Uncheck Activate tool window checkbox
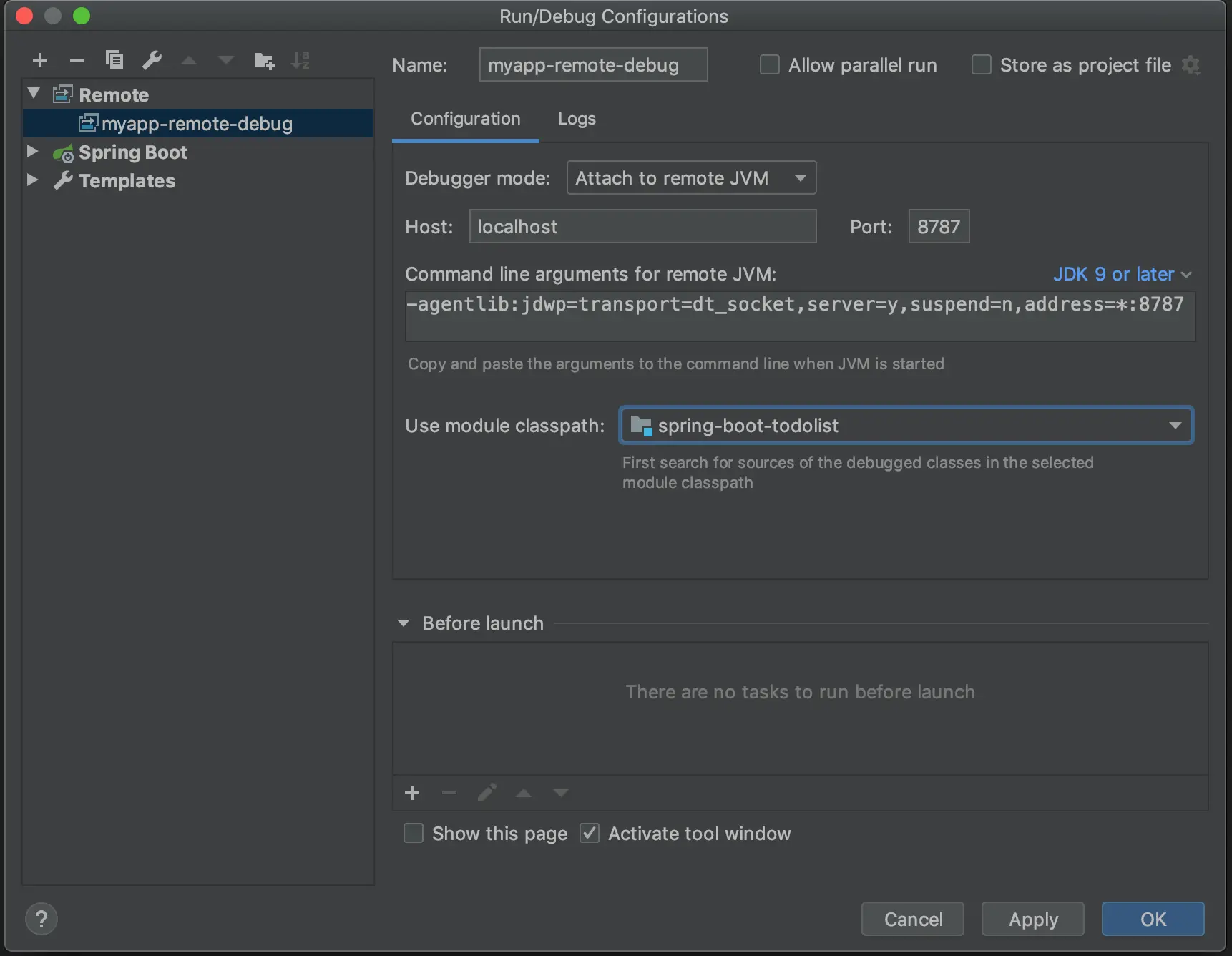 point(590,834)
